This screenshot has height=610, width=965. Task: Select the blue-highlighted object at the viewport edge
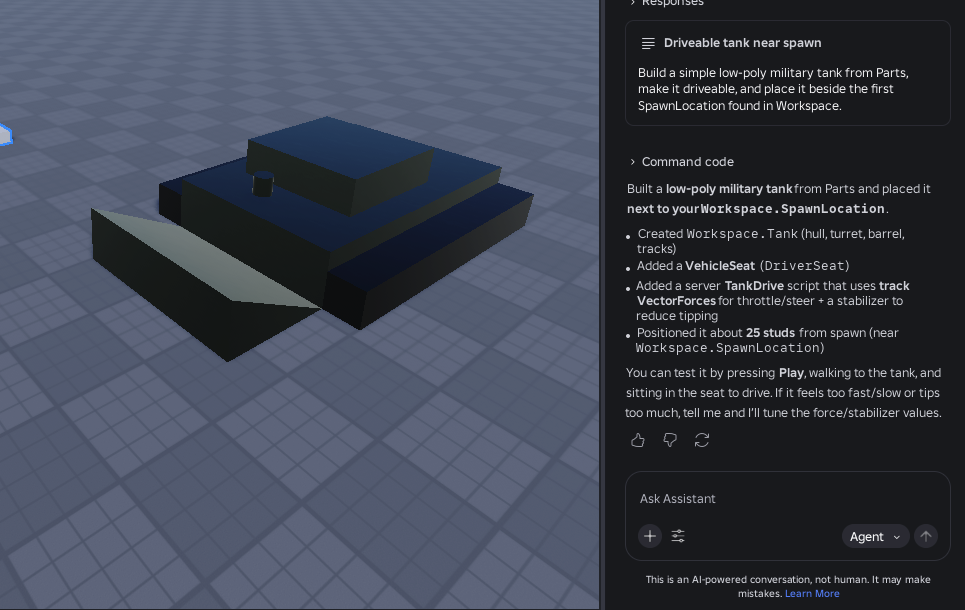4,134
